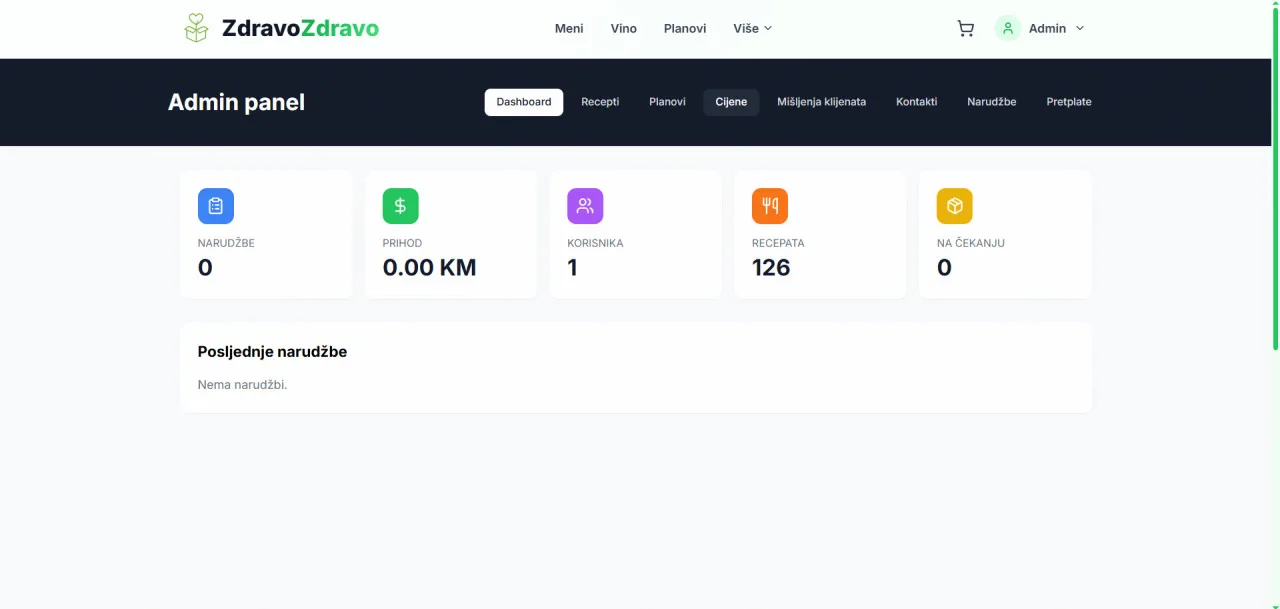Select the Dashboard tab
This screenshot has width=1280, height=609.
(524, 102)
